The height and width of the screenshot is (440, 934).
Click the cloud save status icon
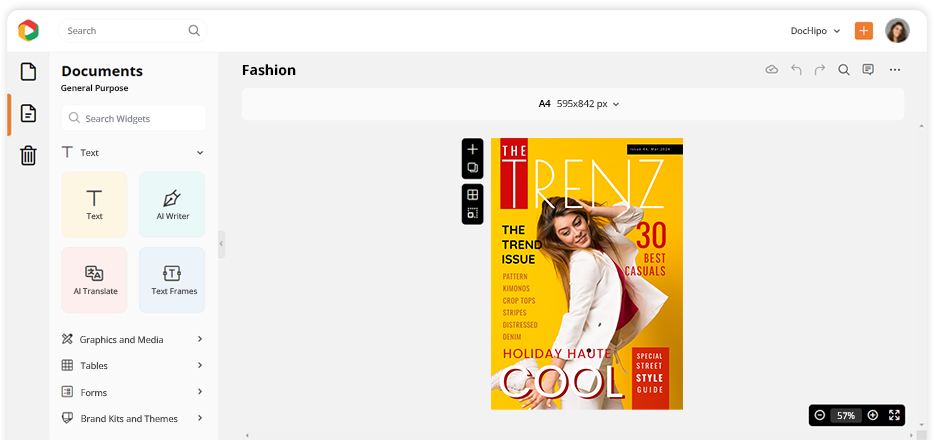[772, 70]
